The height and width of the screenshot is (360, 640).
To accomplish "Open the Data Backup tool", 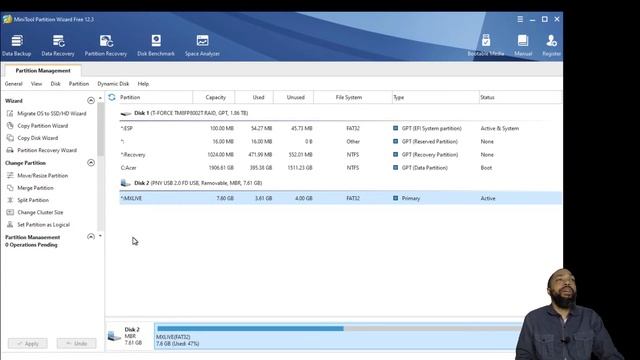I will click(16, 45).
